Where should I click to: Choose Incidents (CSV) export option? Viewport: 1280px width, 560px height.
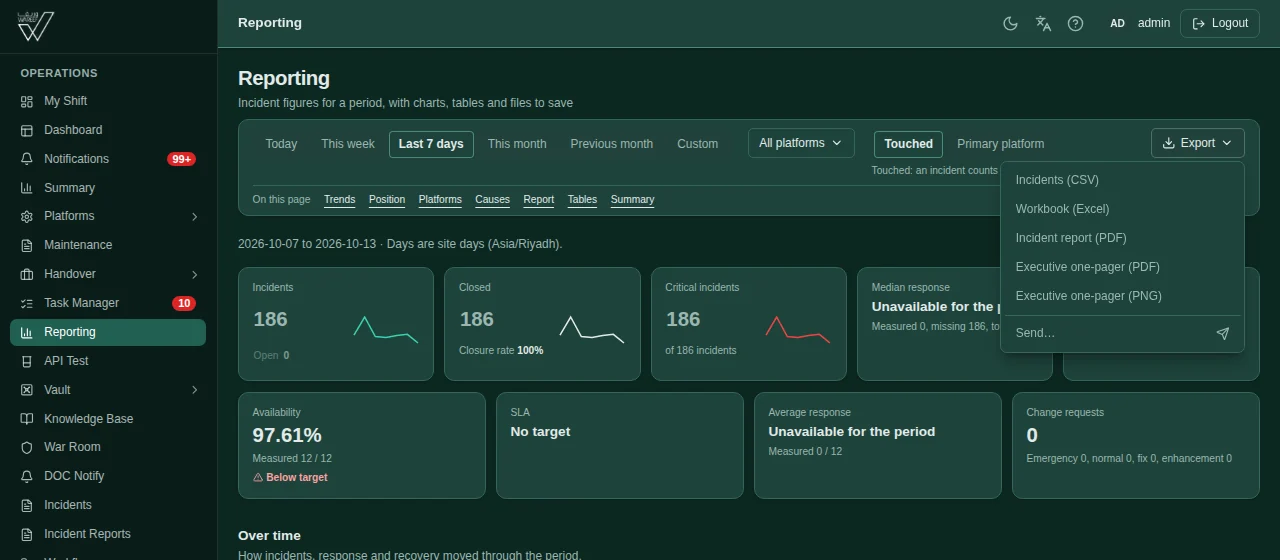(x=1122, y=180)
